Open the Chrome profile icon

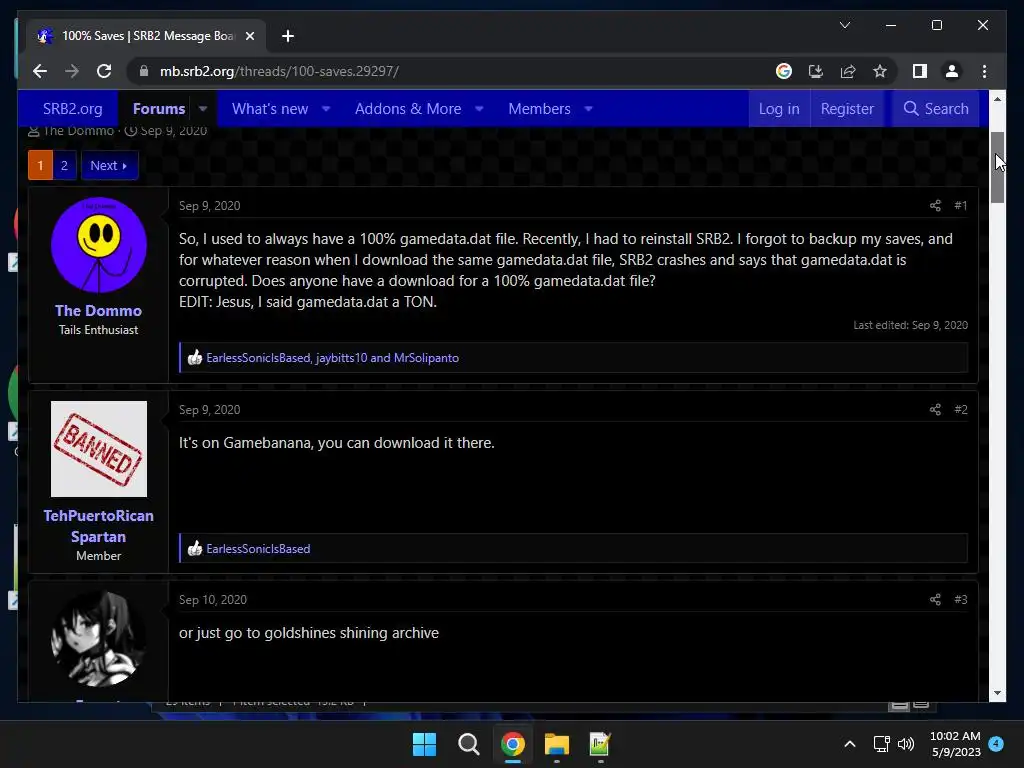coord(952,71)
